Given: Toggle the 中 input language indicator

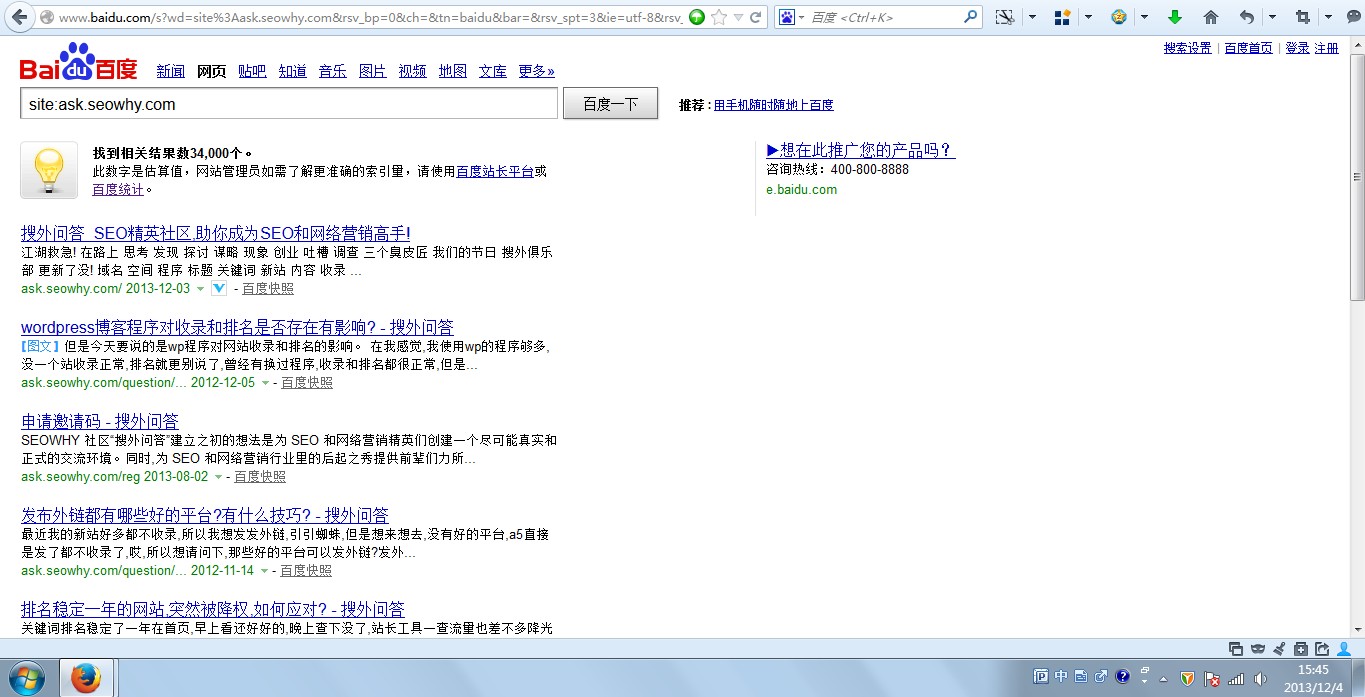Looking at the screenshot, I should click(1061, 677).
